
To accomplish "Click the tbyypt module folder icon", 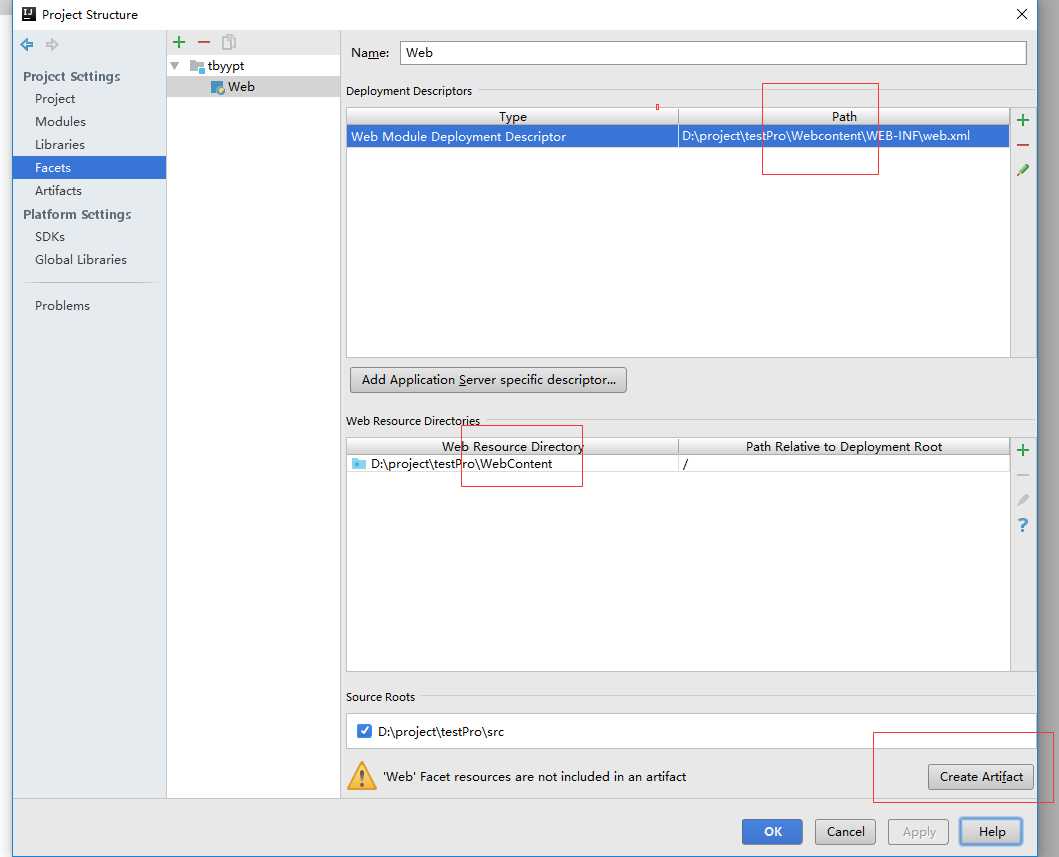I will click(x=197, y=66).
